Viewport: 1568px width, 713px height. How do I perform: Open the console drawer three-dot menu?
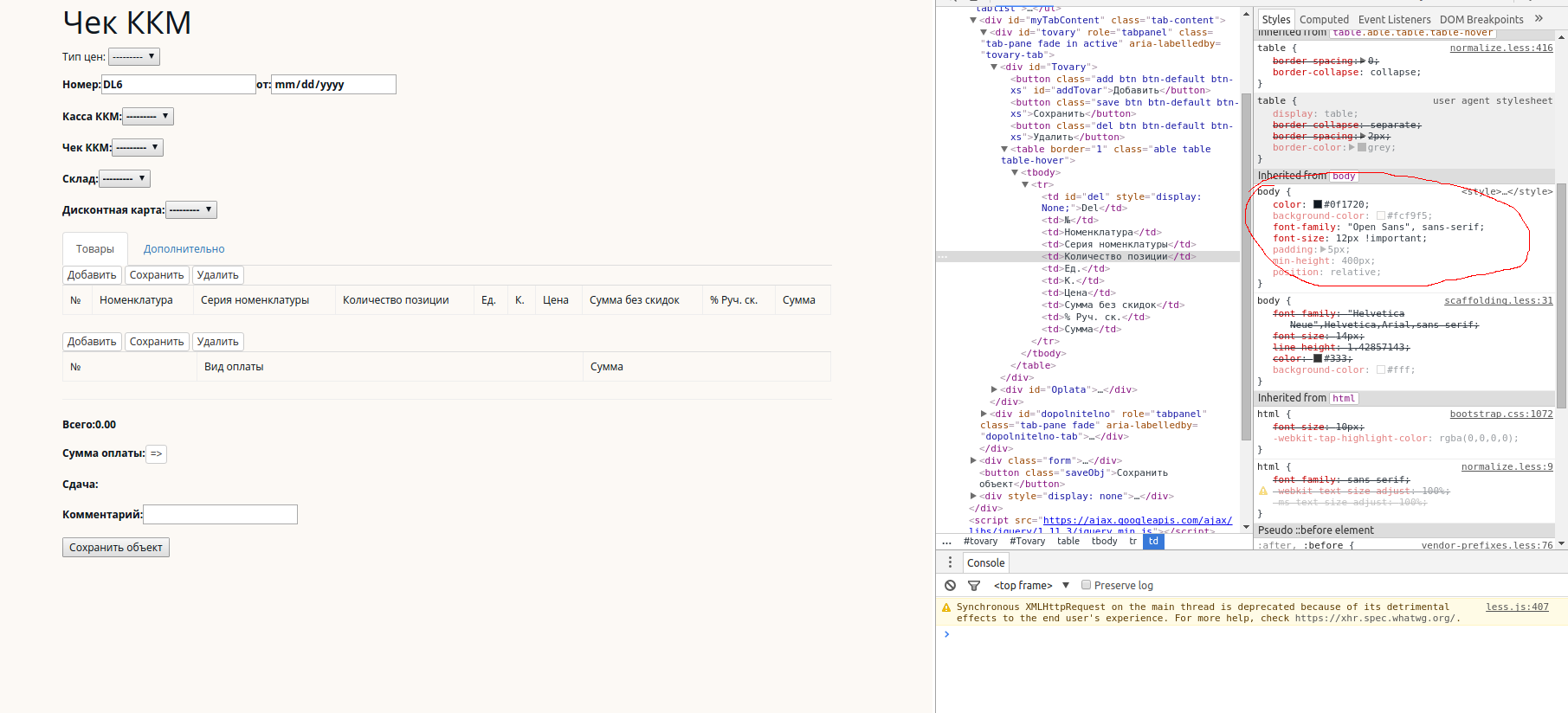tap(950, 562)
